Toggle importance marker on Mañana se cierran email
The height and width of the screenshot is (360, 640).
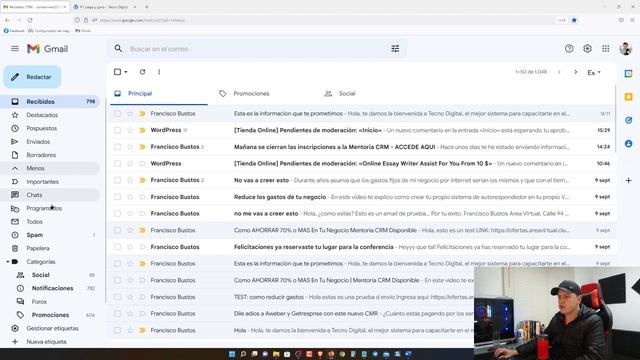[142, 147]
